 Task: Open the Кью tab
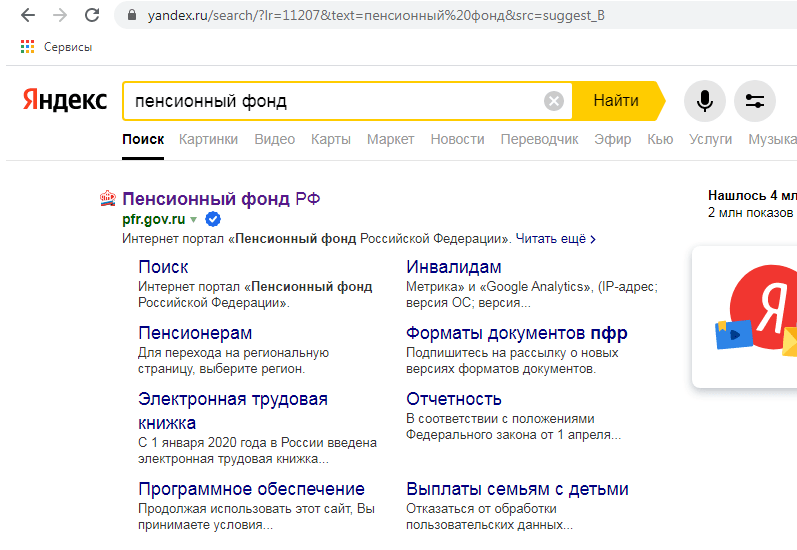pos(660,139)
